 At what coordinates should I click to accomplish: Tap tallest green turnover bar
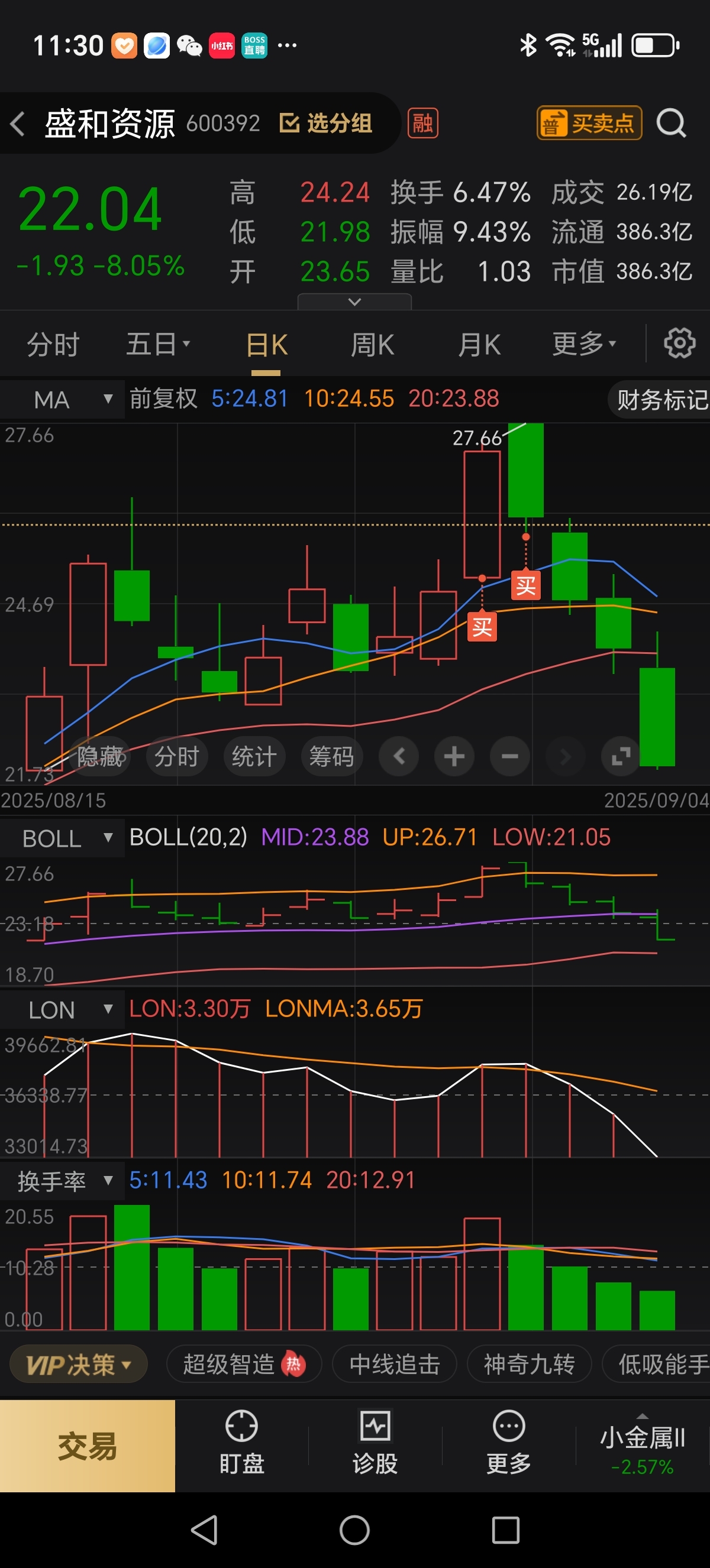click(x=131, y=1266)
